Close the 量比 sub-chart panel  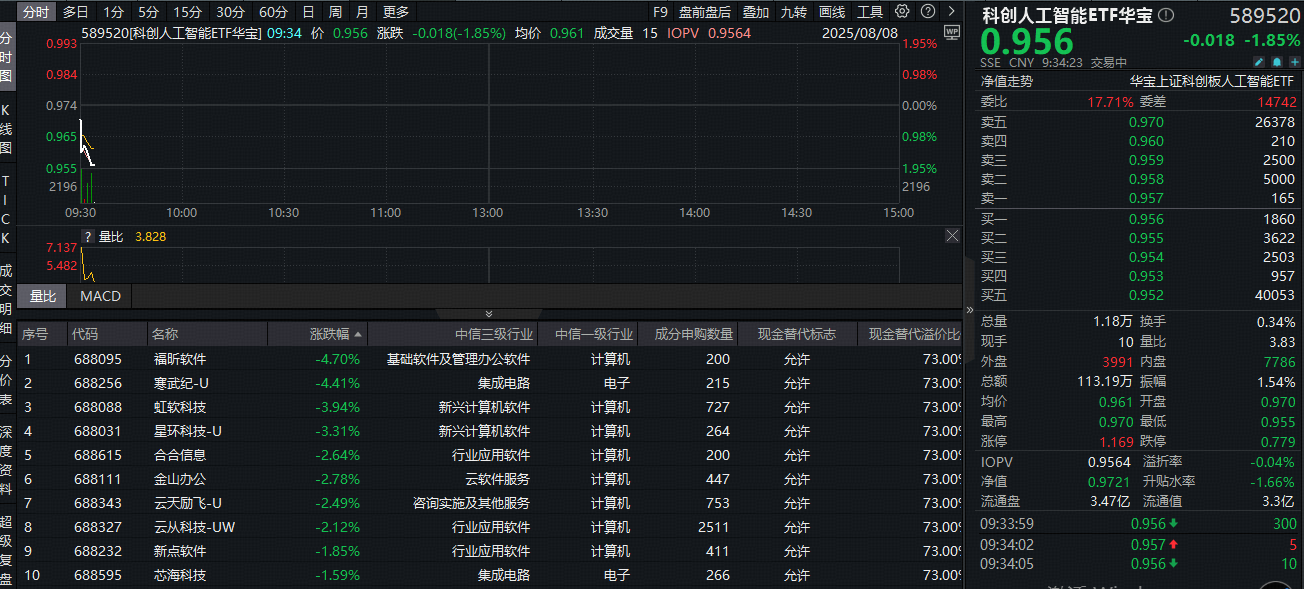click(x=952, y=236)
